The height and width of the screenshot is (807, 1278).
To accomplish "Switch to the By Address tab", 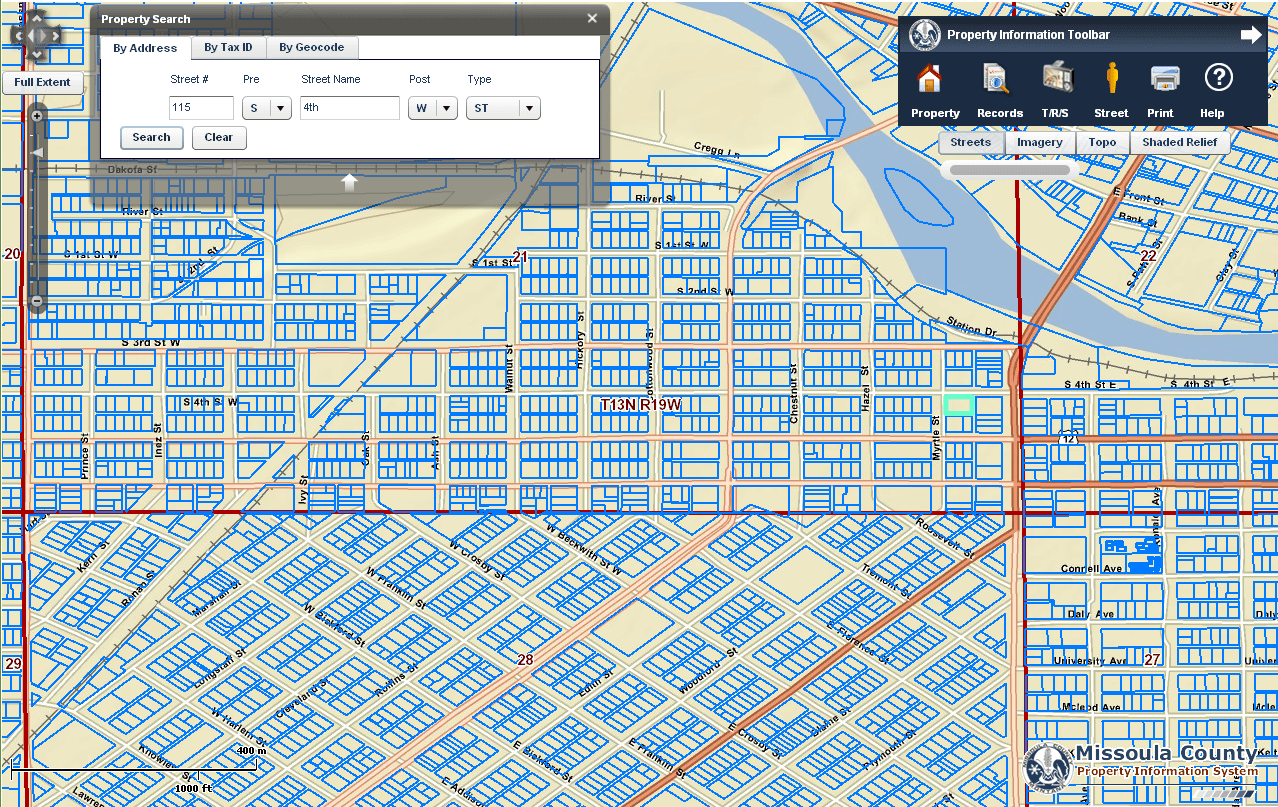I will click(145, 48).
